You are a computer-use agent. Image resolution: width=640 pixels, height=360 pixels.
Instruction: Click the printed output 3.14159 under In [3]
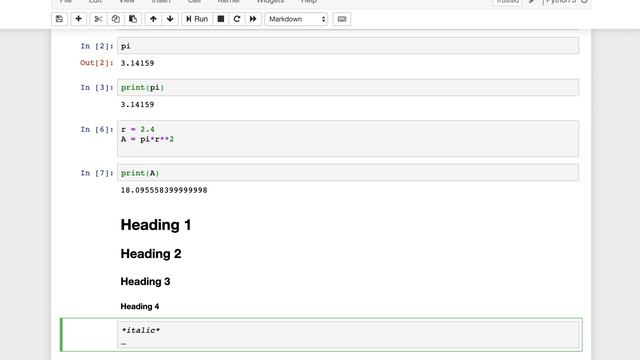coord(137,104)
